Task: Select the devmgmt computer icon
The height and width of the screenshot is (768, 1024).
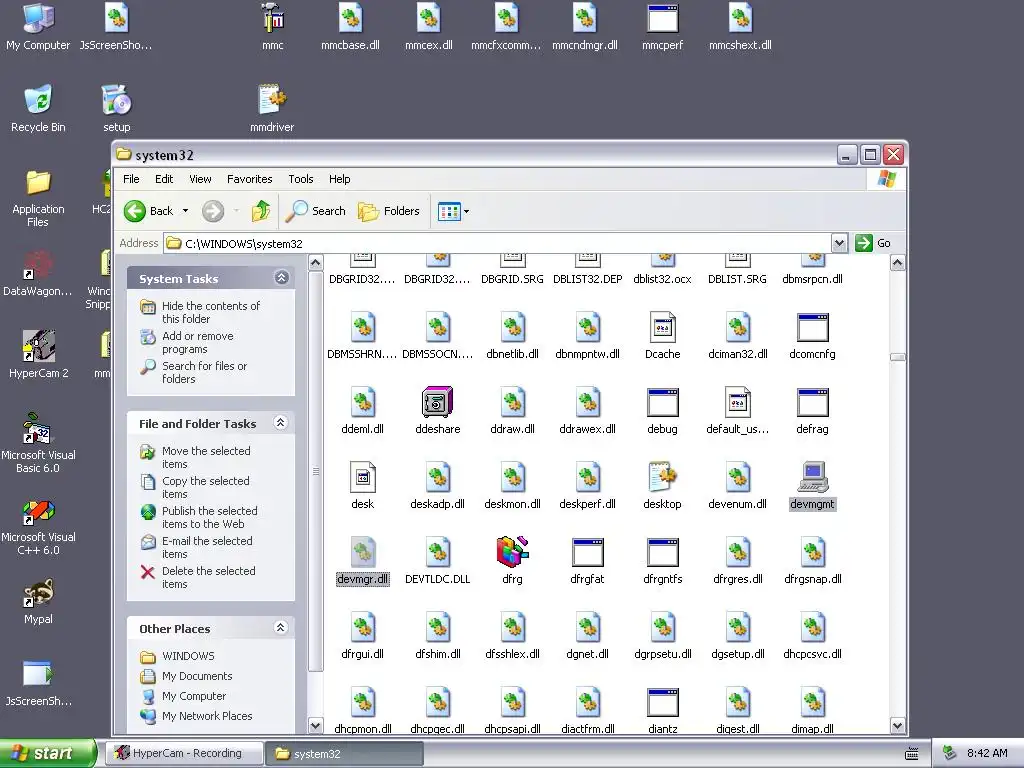Action: tap(812, 477)
